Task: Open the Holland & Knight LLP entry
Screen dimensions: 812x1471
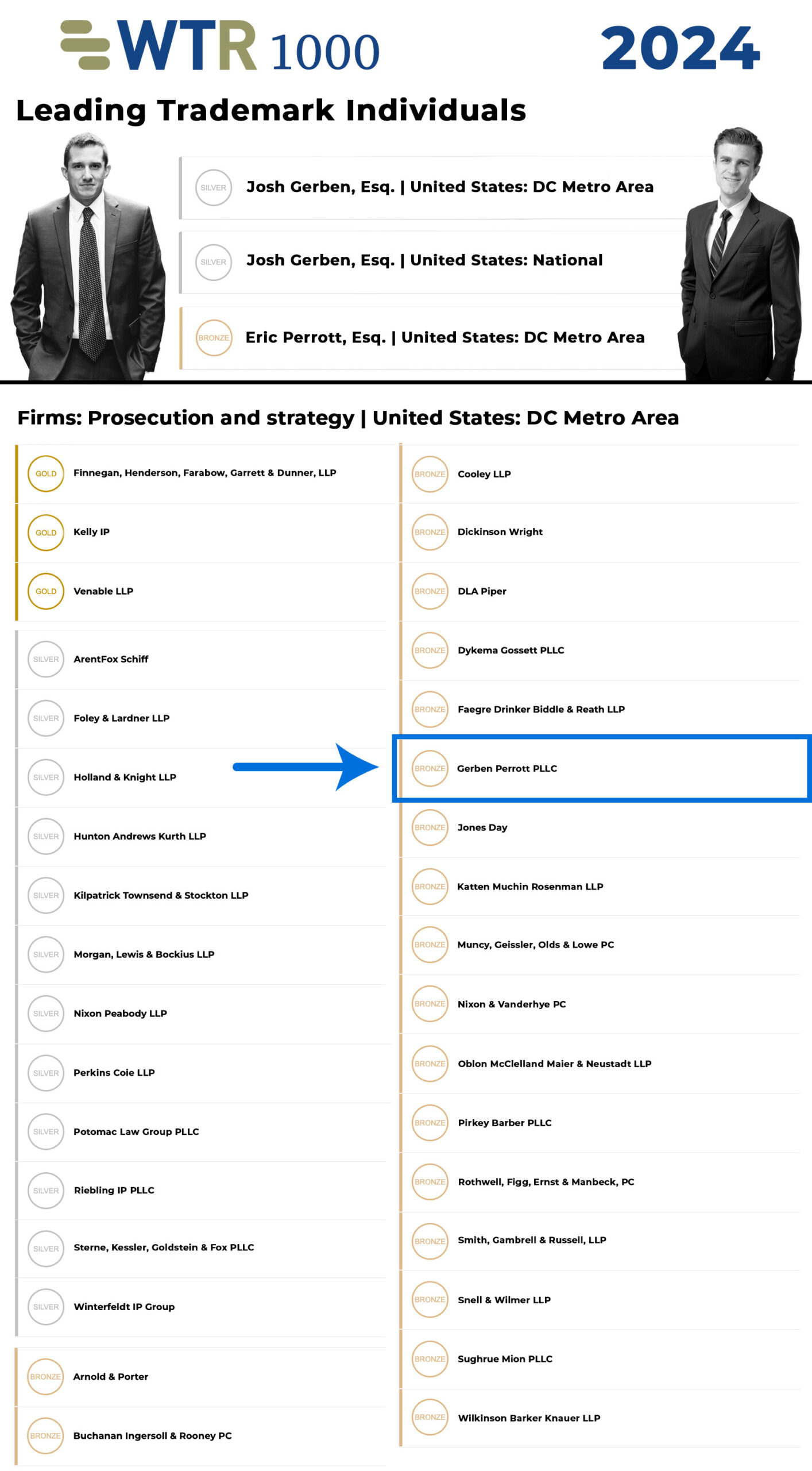Action: point(125,777)
